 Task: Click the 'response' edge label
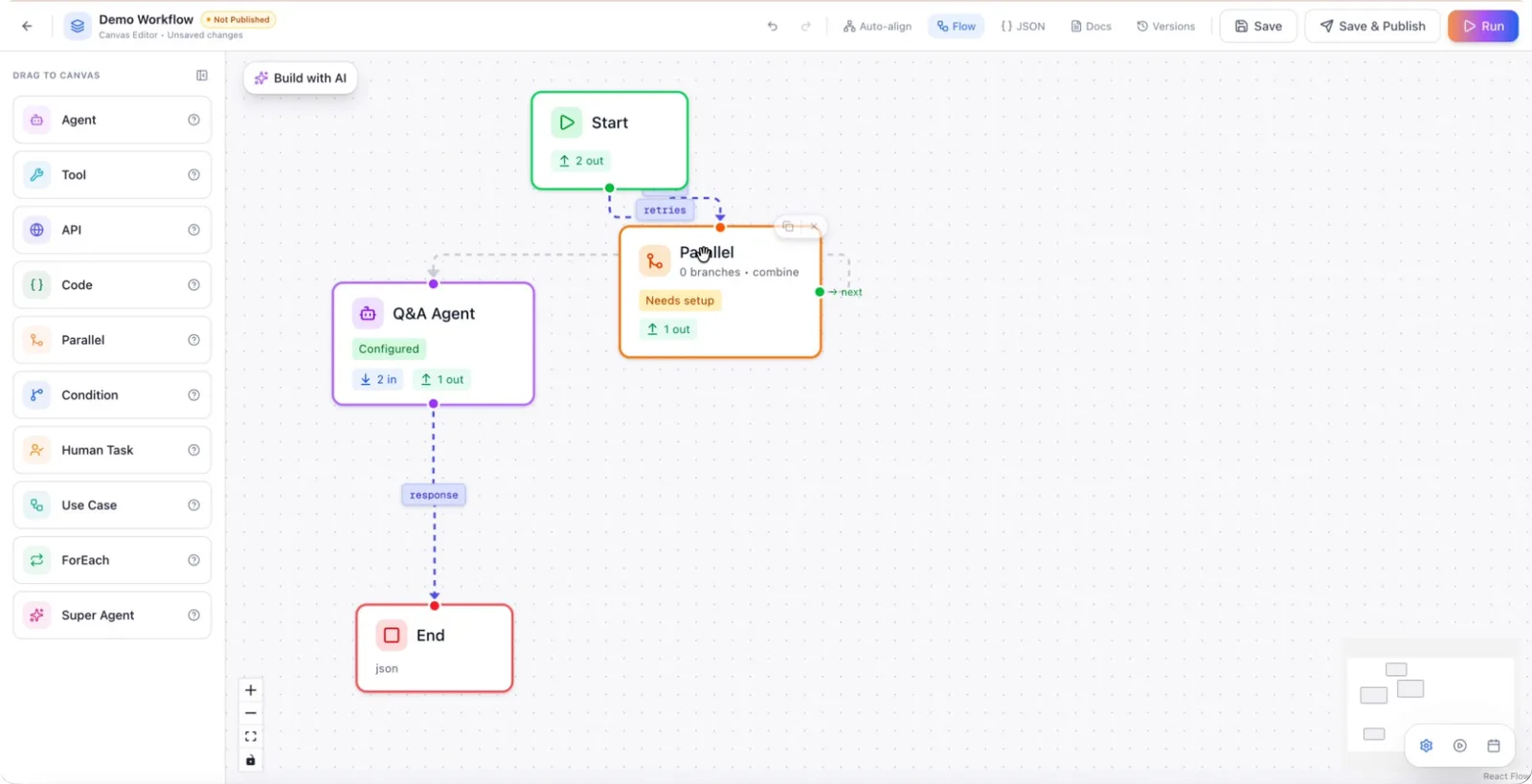(434, 495)
